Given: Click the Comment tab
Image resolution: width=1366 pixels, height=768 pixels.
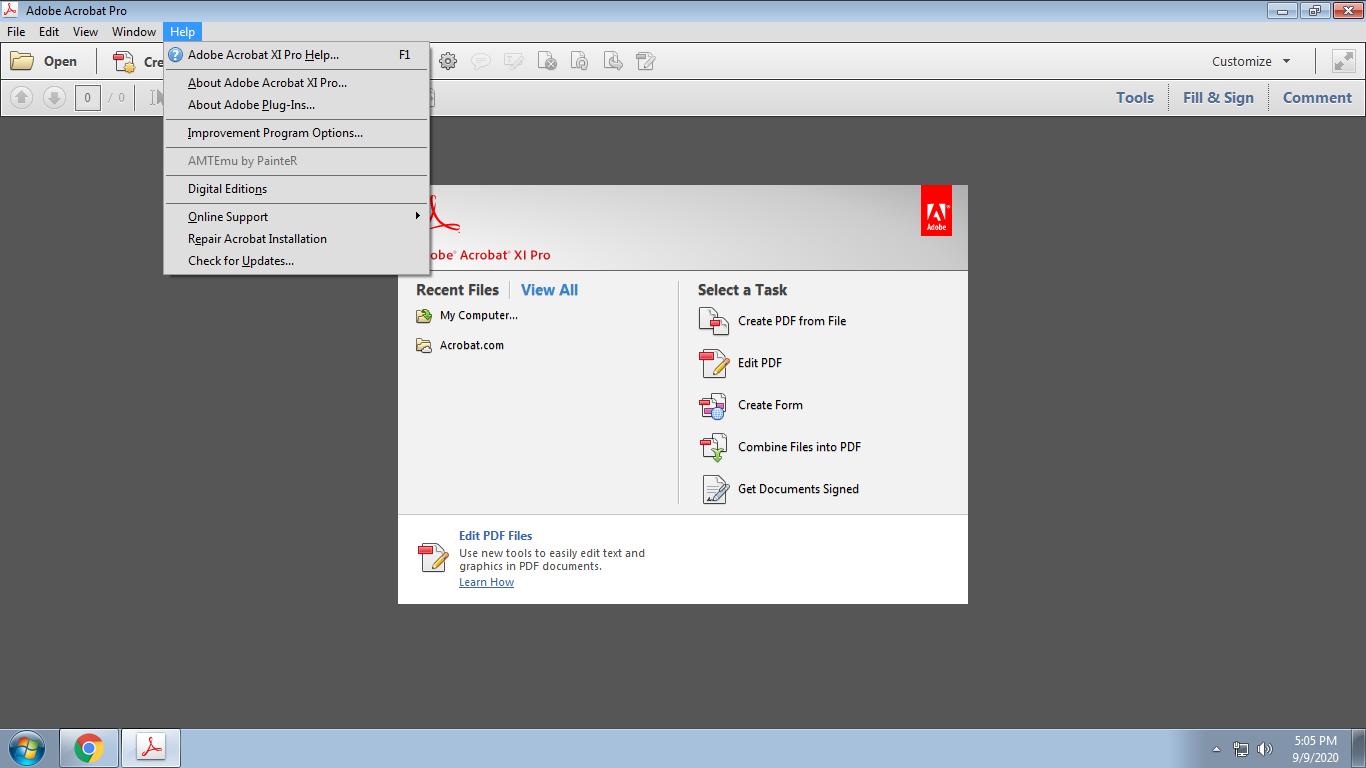Looking at the screenshot, I should (1316, 97).
